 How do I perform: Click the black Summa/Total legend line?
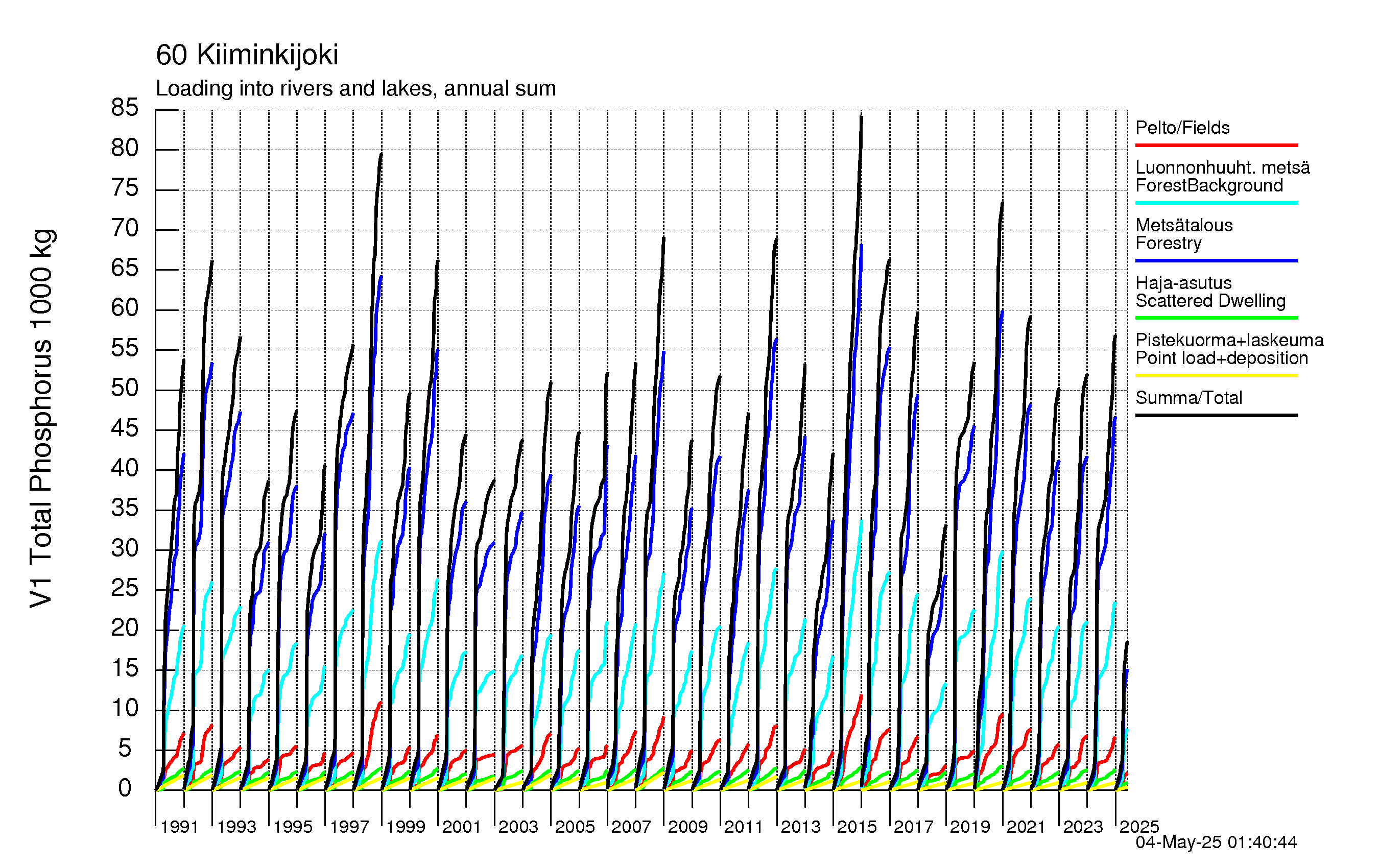pos(1216,415)
